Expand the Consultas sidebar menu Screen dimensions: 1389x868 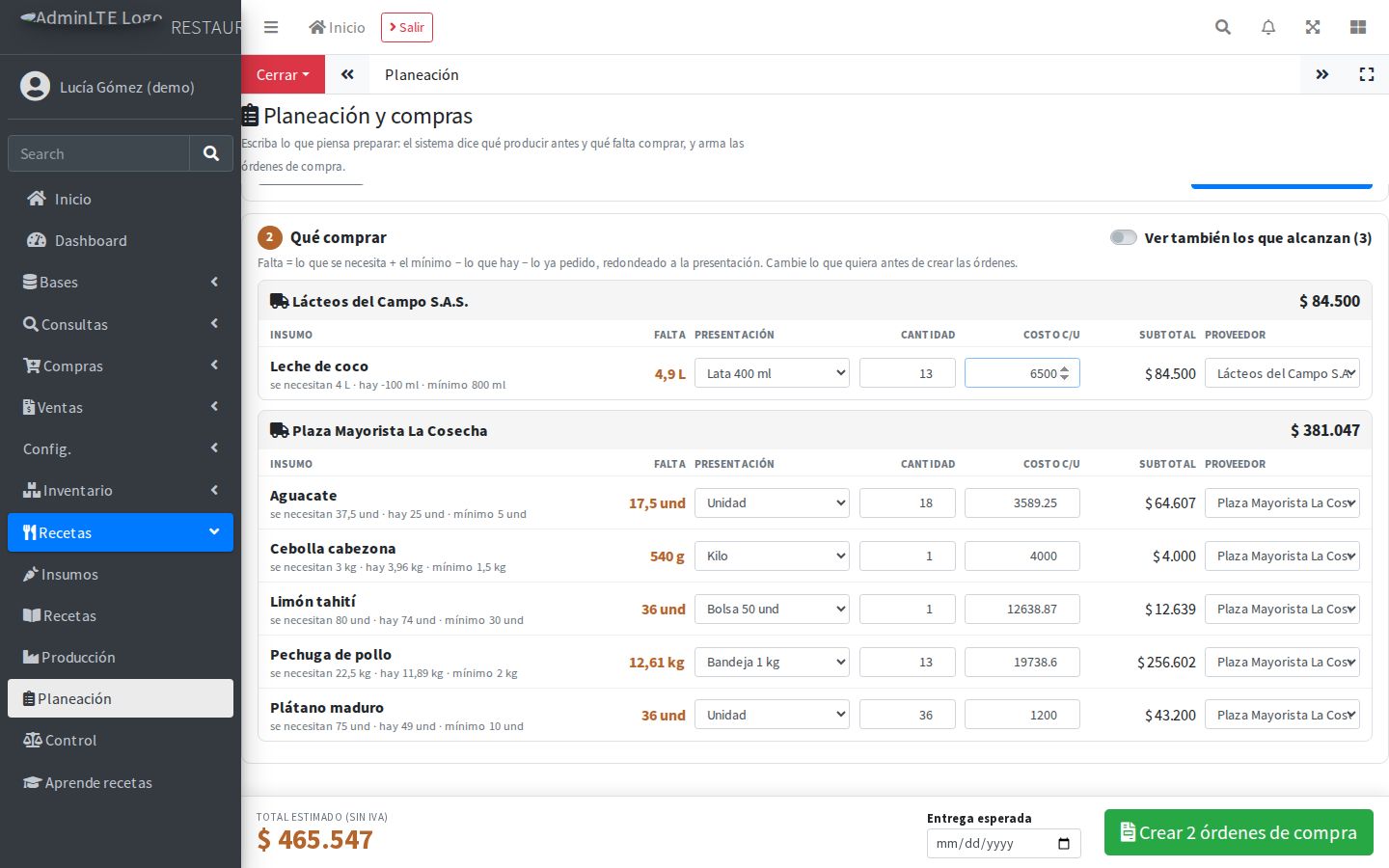pyautogui.click(x=121, y=324)
